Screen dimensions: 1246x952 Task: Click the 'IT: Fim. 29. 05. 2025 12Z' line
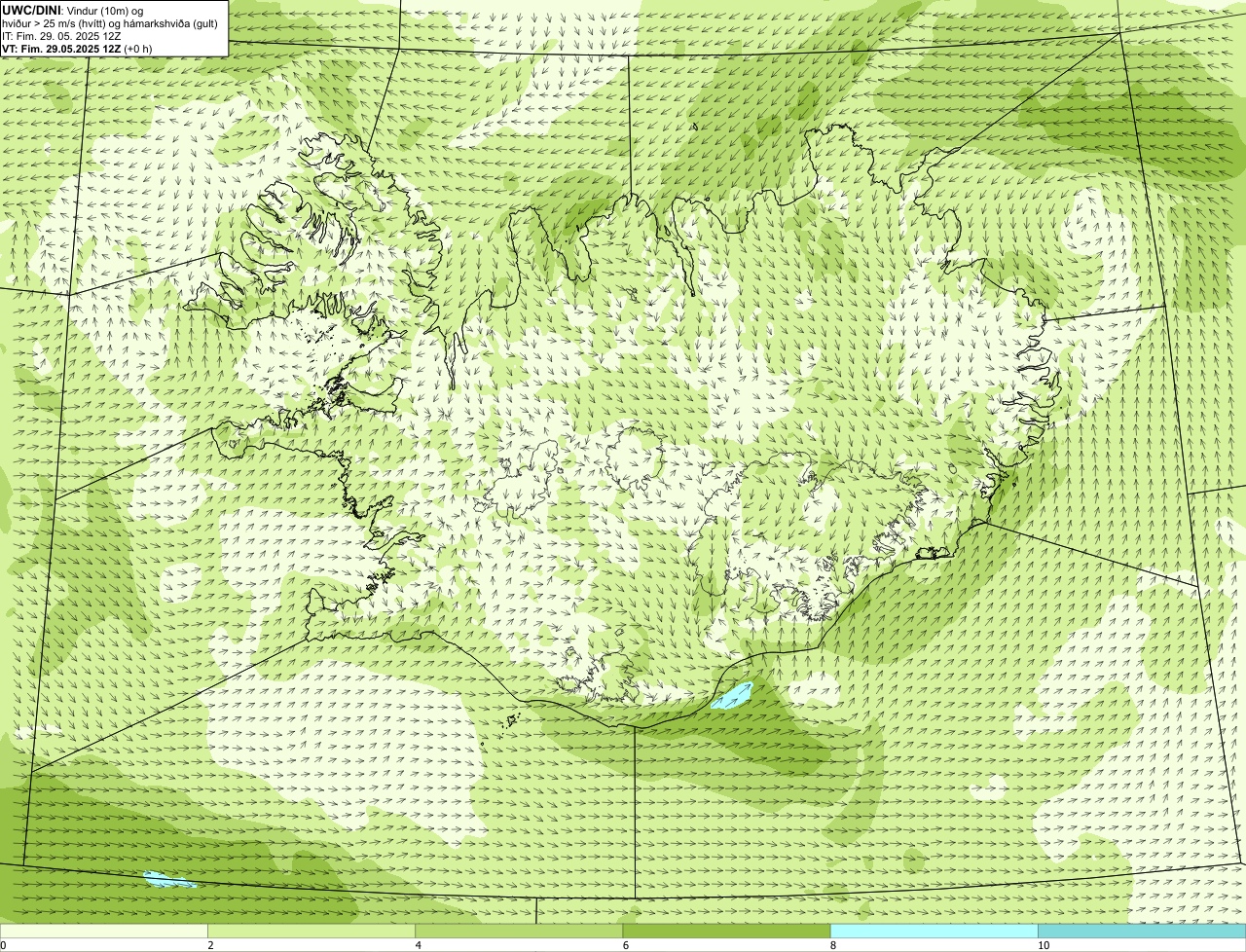point(61,36)
